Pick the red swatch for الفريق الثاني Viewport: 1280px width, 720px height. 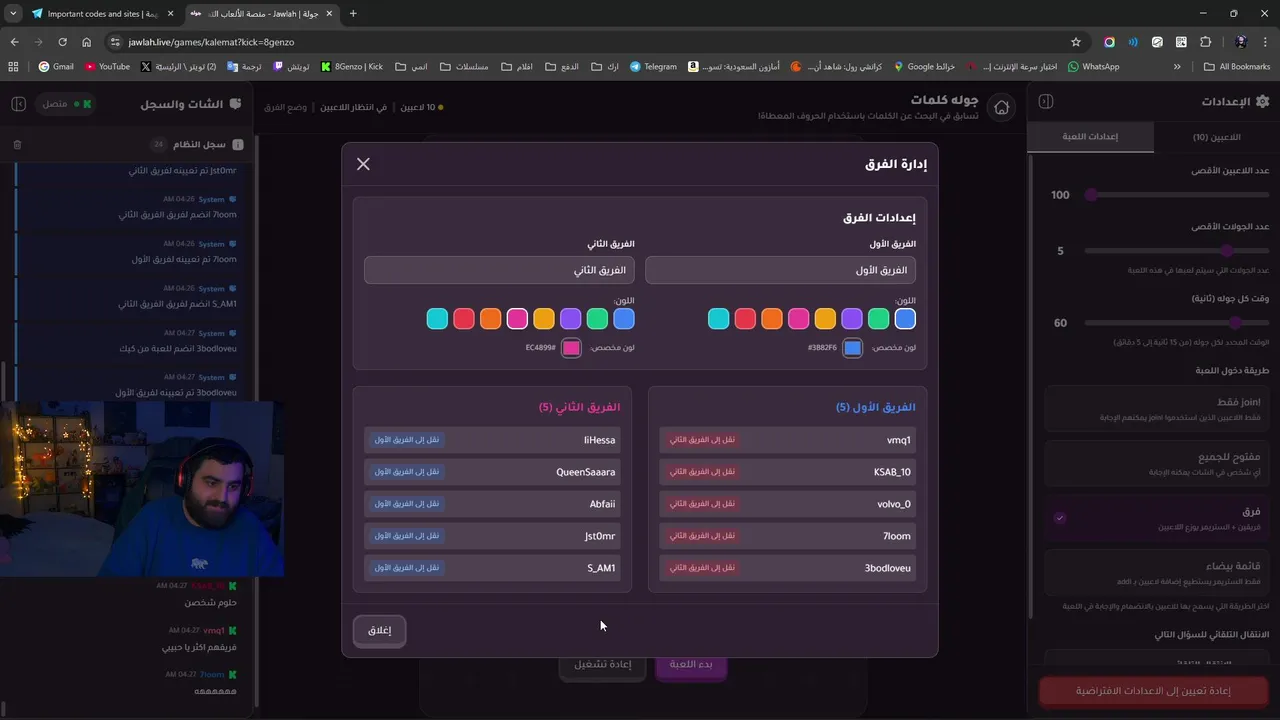point(464,319)
